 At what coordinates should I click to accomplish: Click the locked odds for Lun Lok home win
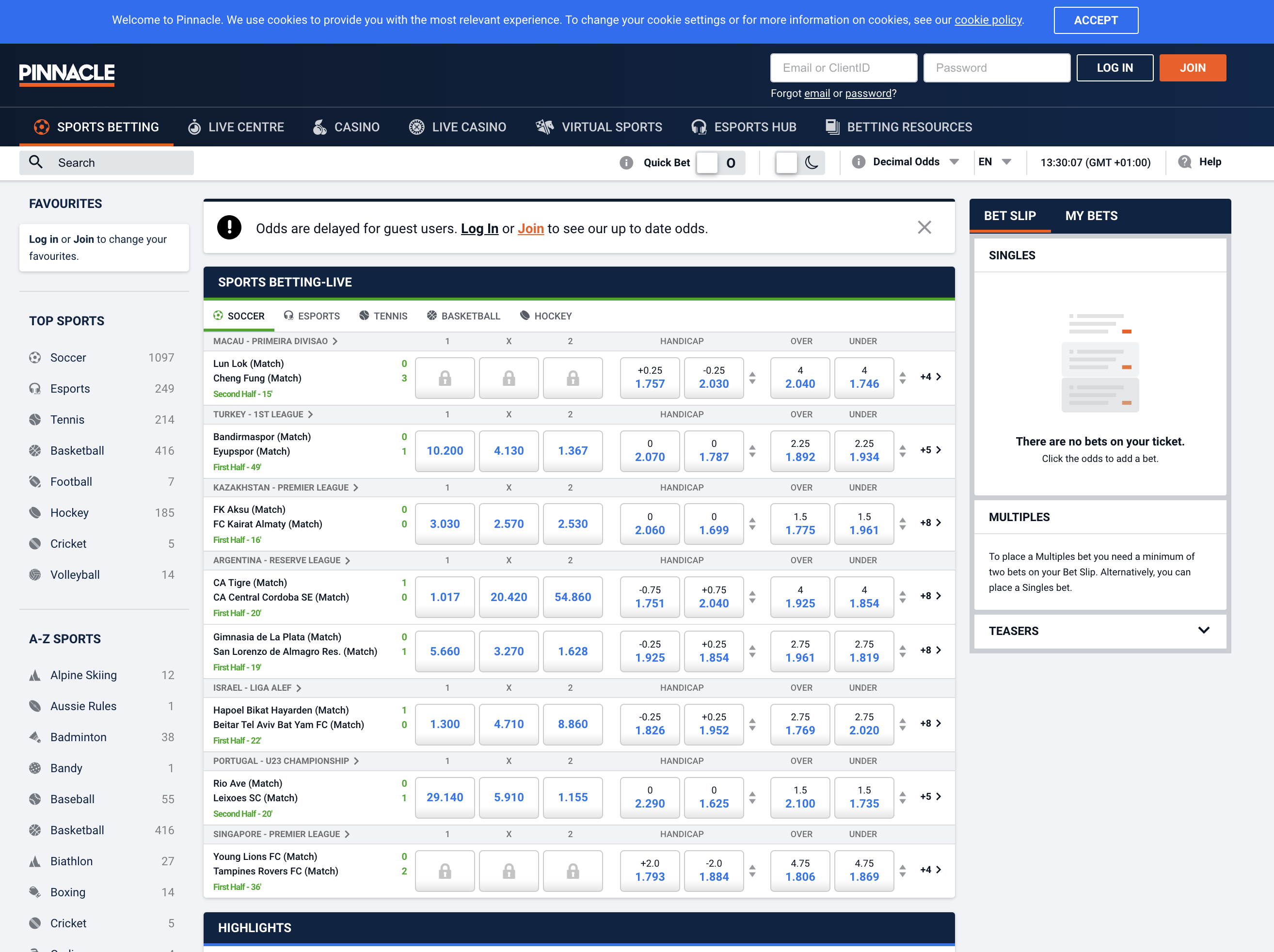[x=445, y=378]
